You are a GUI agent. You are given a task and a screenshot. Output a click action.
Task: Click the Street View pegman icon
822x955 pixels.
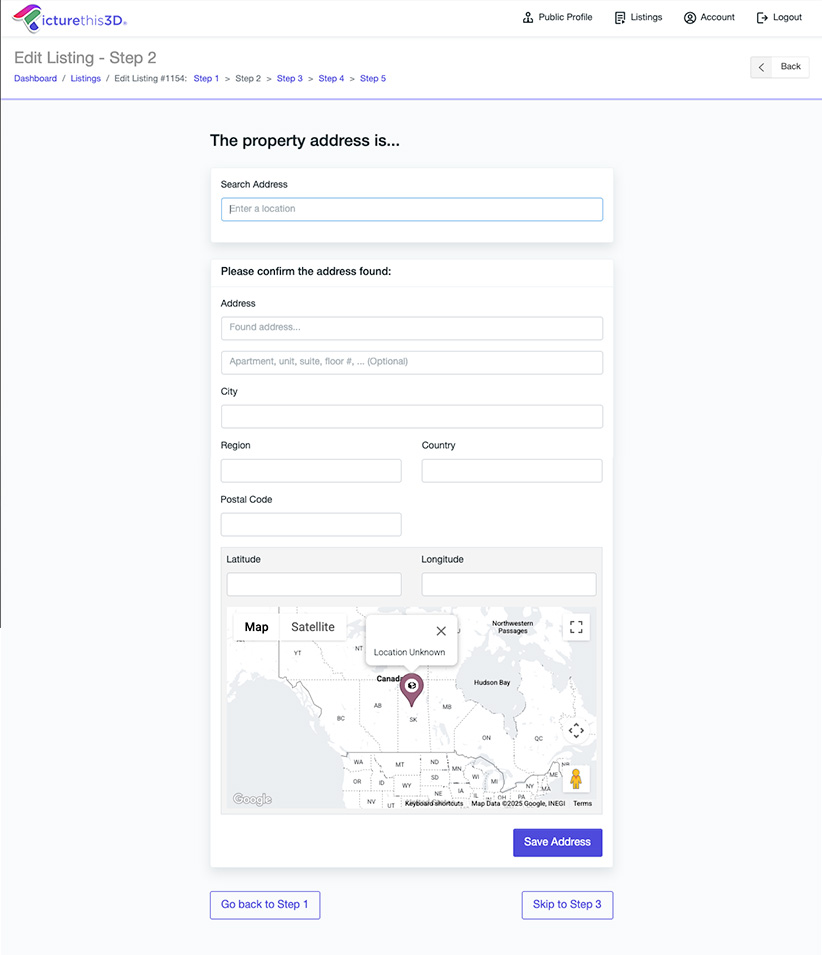click(575, 779)
